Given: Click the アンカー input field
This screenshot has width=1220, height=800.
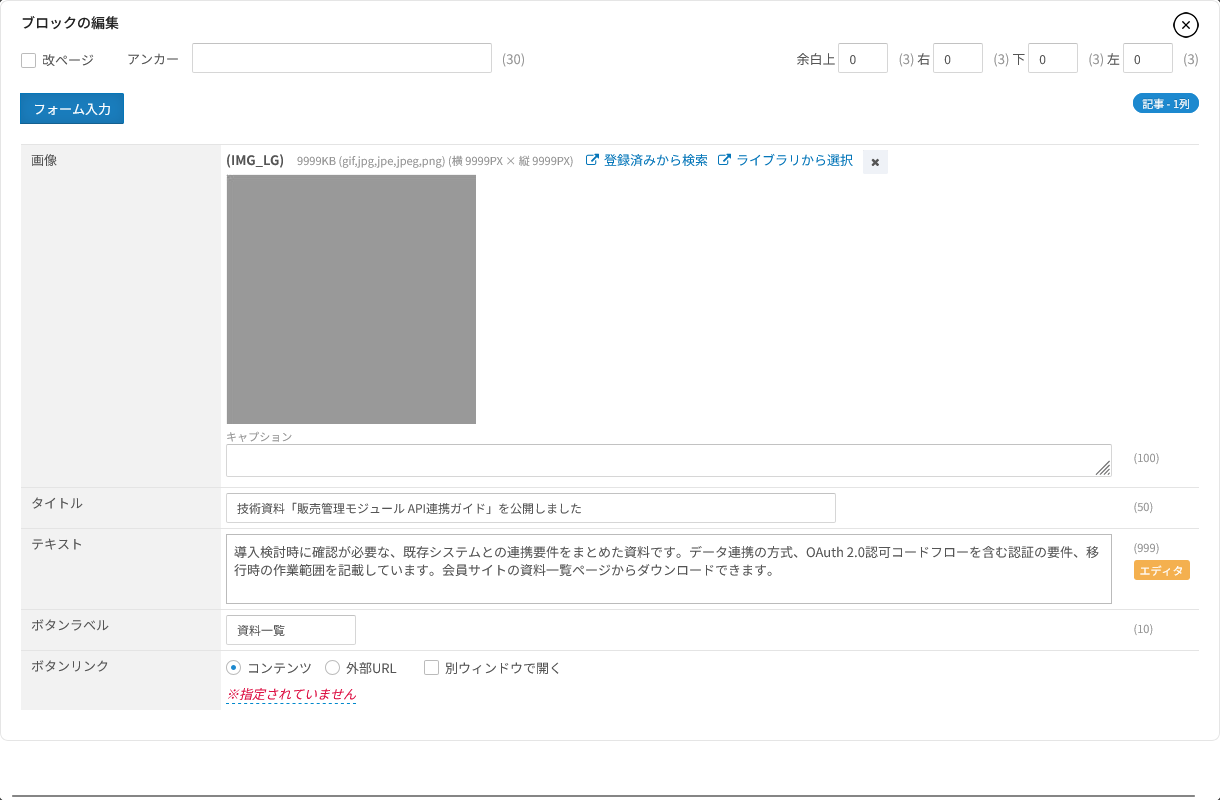Looking at the screenshot, I should [x=342, y=58].
